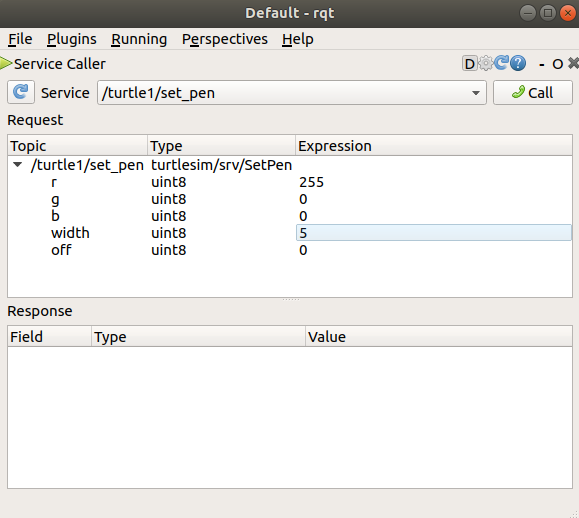The image size is (579, 518).
Task: Undock Service Caller with the dash icon
Action: coord(542,65)
